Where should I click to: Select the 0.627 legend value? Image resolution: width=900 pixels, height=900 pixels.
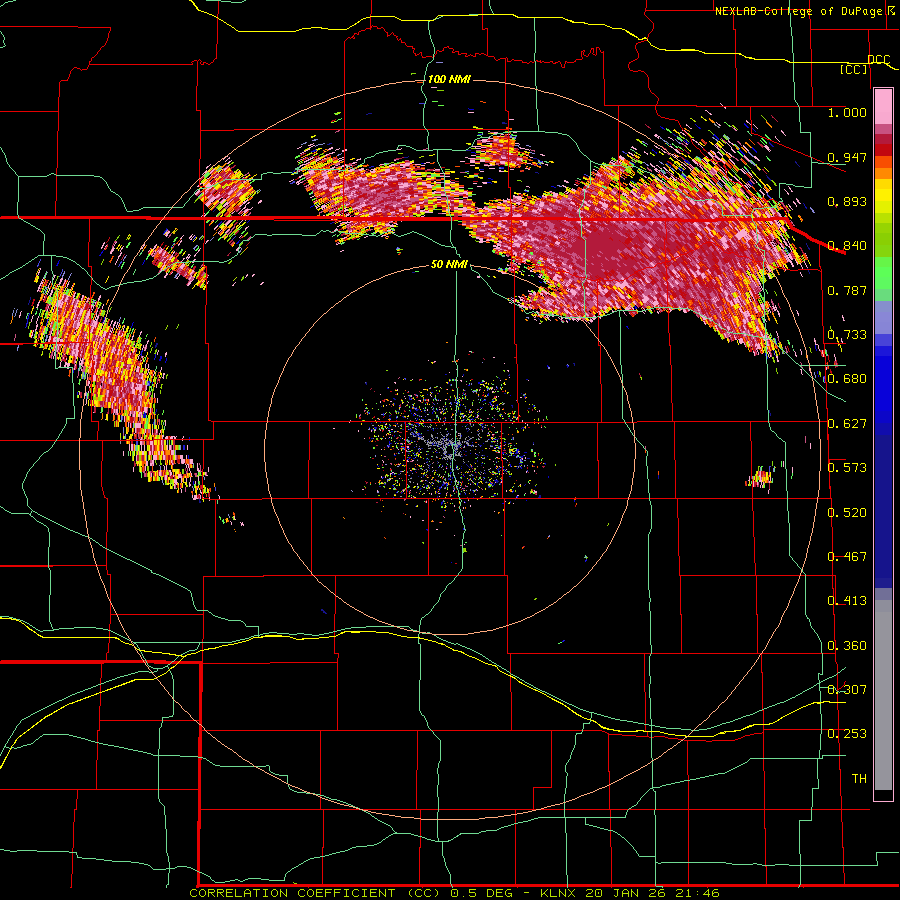click(x=847, y=423)
